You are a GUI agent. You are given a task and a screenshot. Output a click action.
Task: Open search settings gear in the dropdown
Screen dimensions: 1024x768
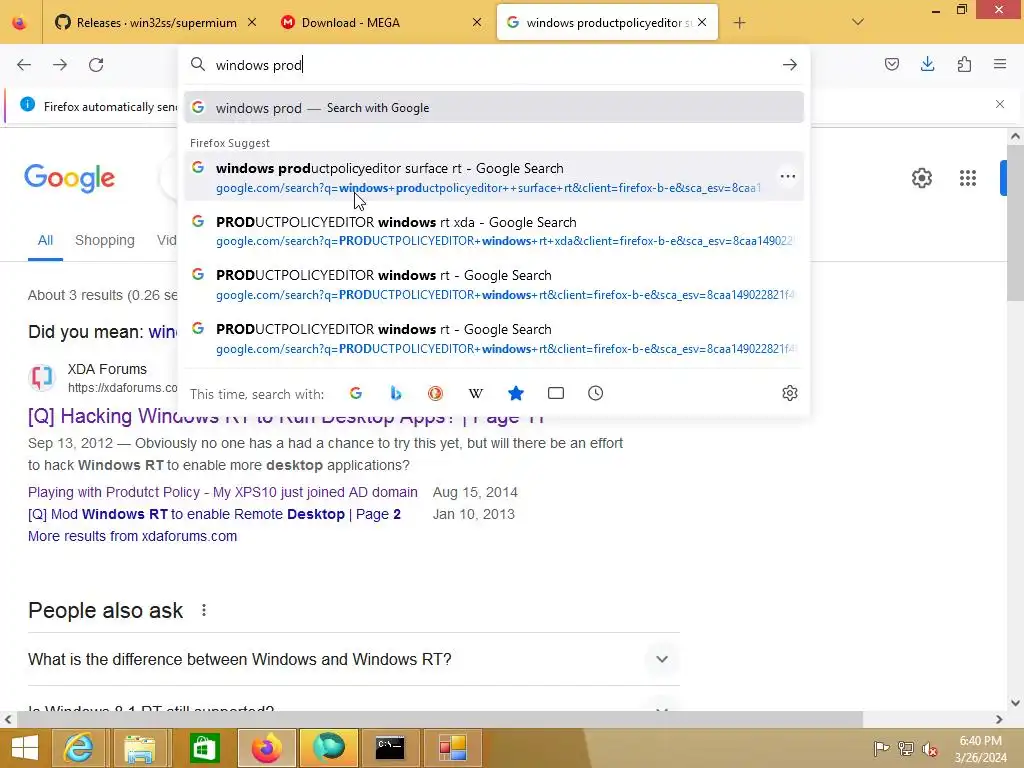click(790, 393)
